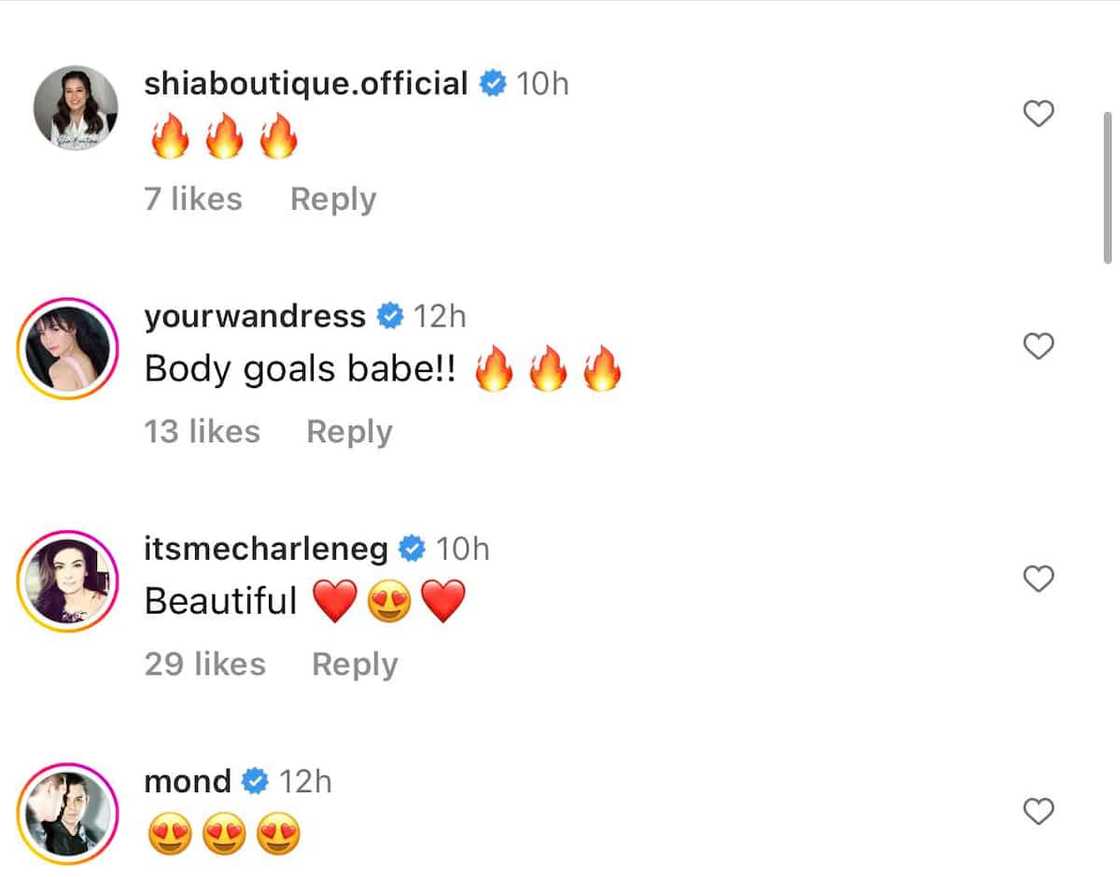The width and height of the screenshot is (1120, 877).
Task: Reply to shiaboutique.official's comment
Action: 333,199
